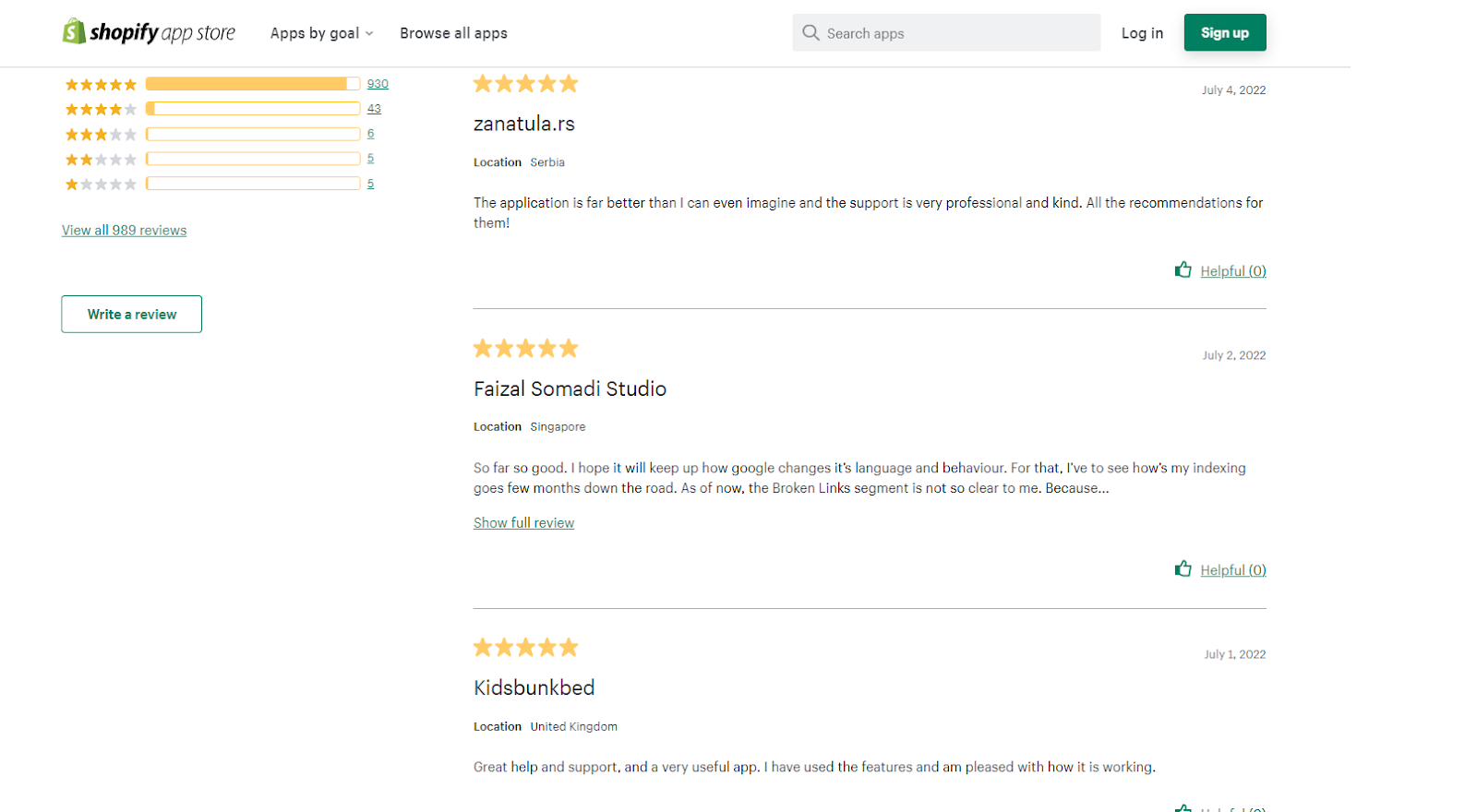Select the five-star rating filter stars
The image size is (1477, 812).
tap(101, 85)
